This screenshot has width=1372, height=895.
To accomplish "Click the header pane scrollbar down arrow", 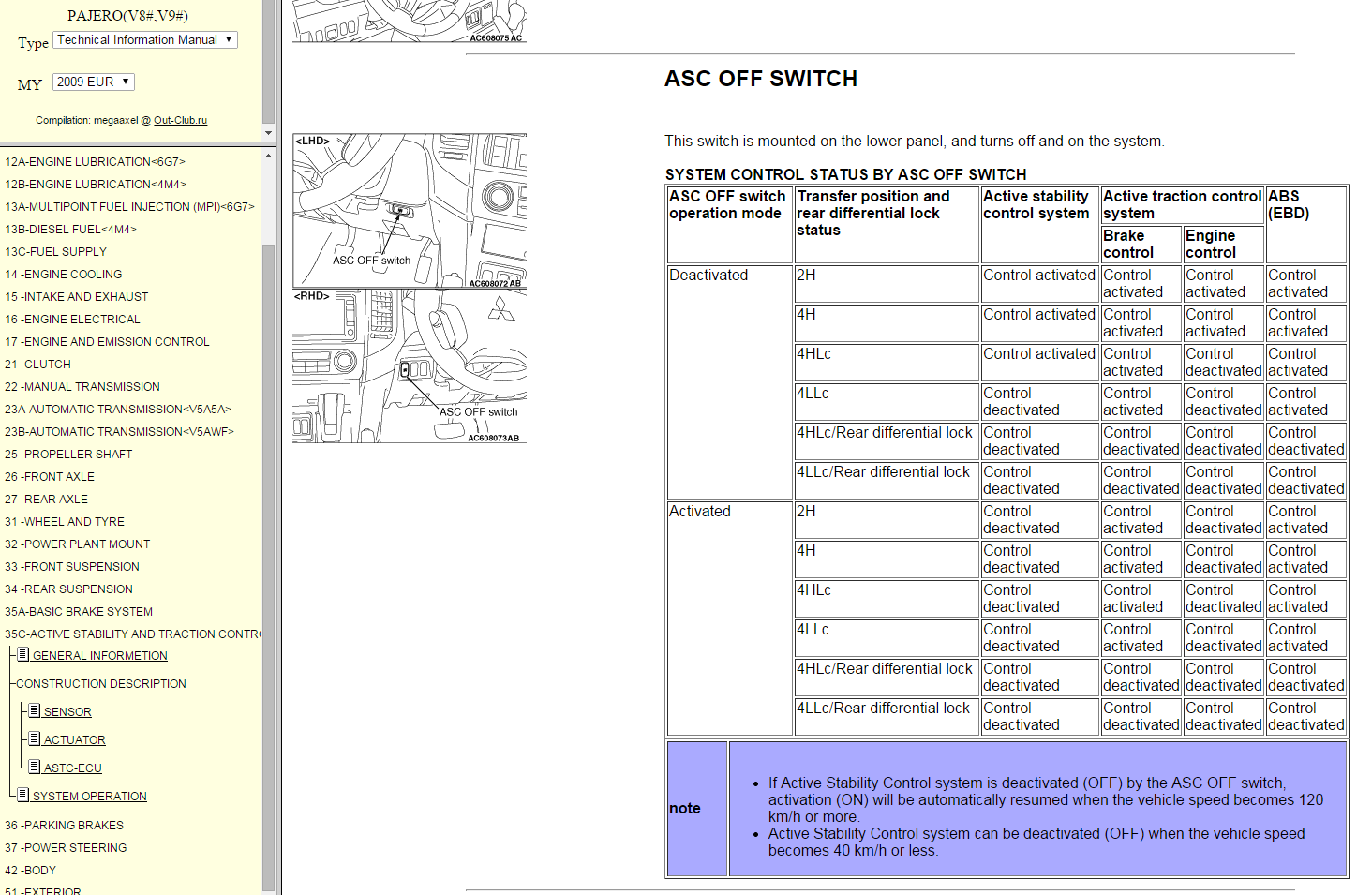I will point(269,133).
